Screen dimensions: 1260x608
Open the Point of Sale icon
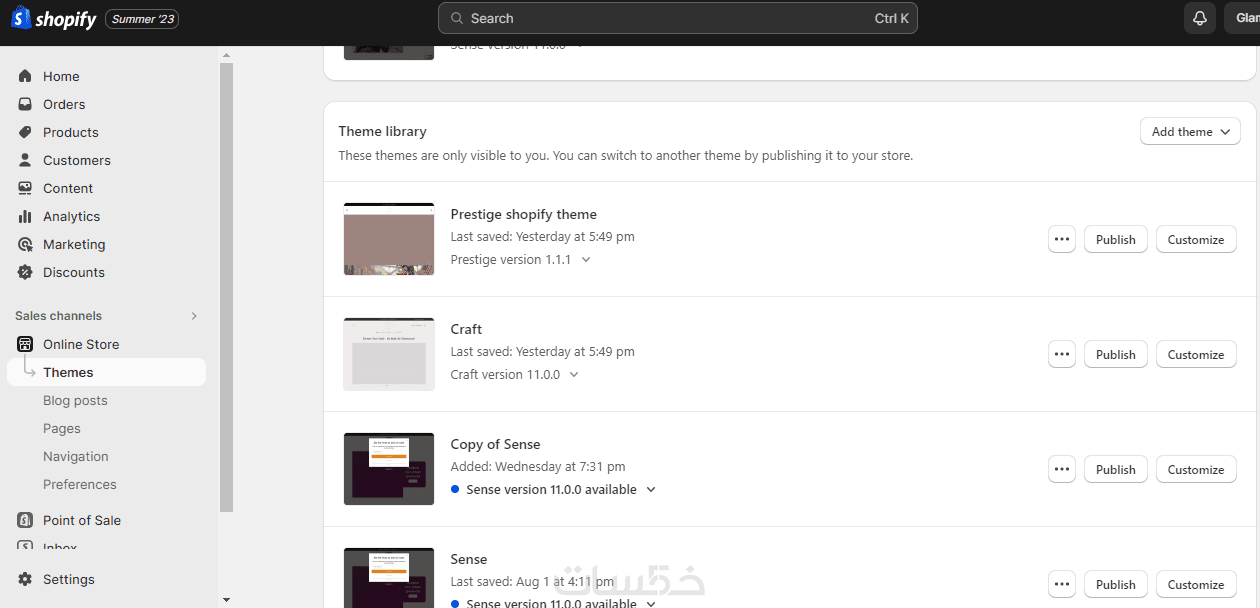tap(25, 520)
